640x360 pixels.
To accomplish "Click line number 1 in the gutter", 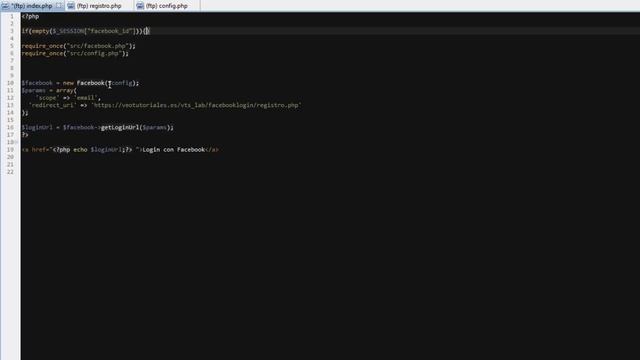I will 12,16.
